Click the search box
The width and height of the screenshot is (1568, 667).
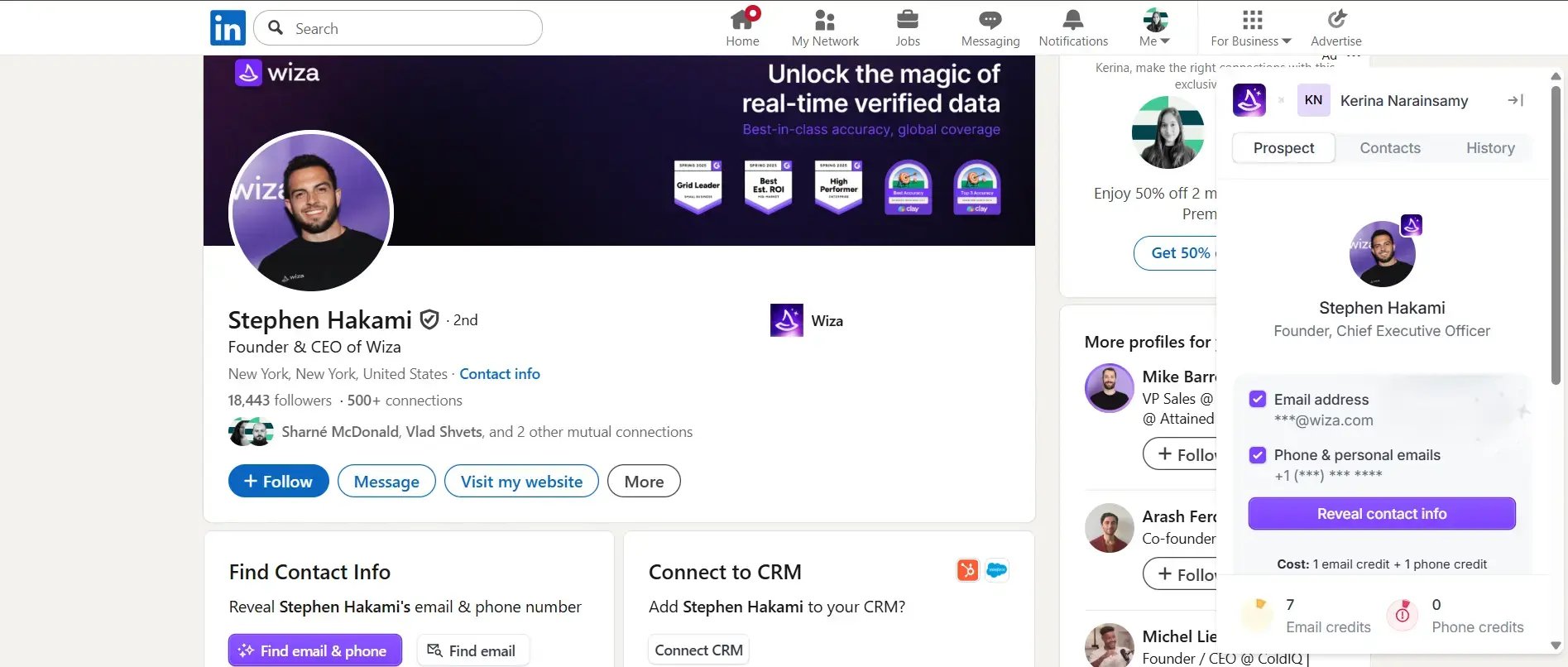coord(398,28)
